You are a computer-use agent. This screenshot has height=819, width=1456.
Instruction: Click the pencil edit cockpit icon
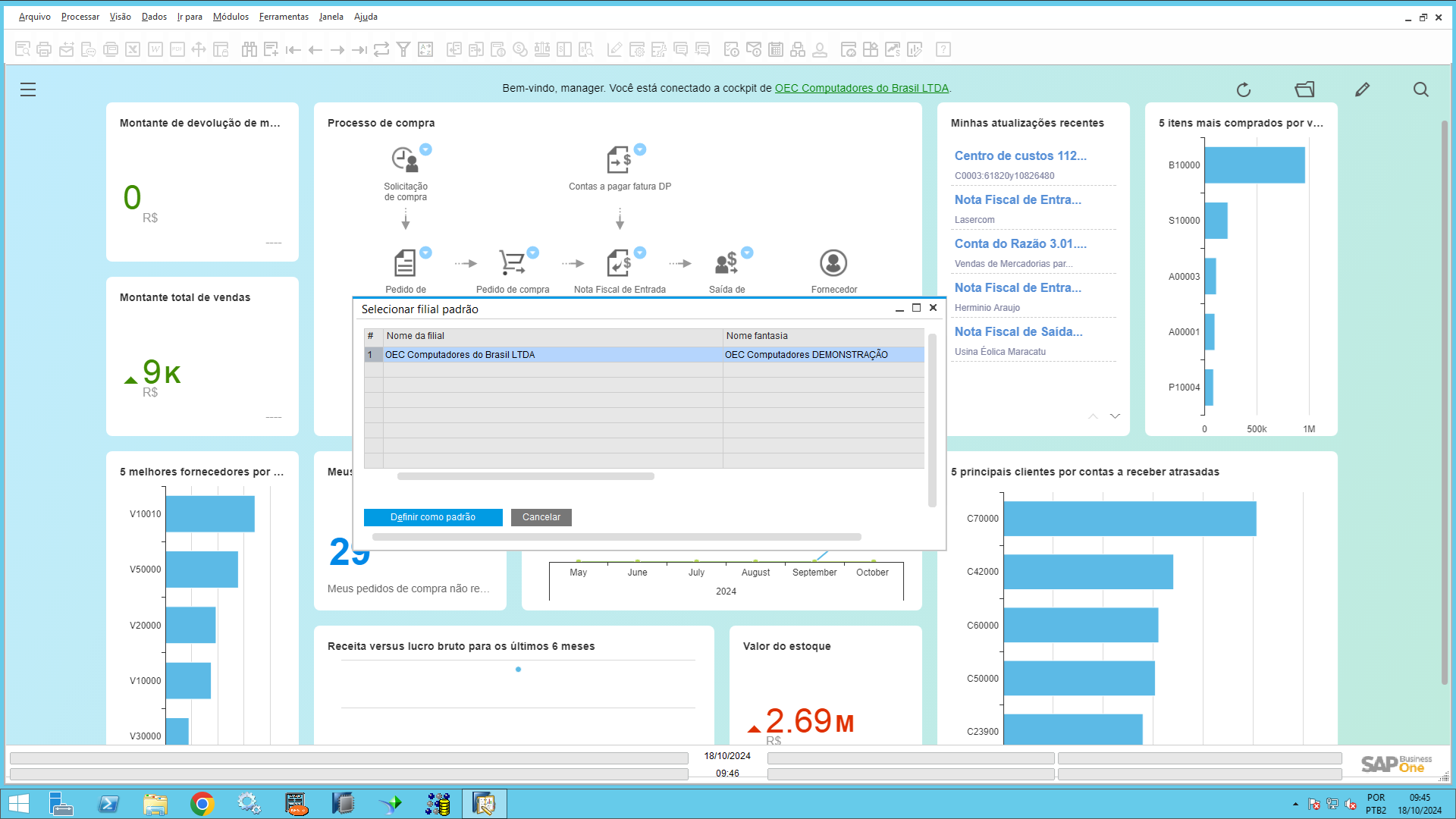pos(1362,90)
